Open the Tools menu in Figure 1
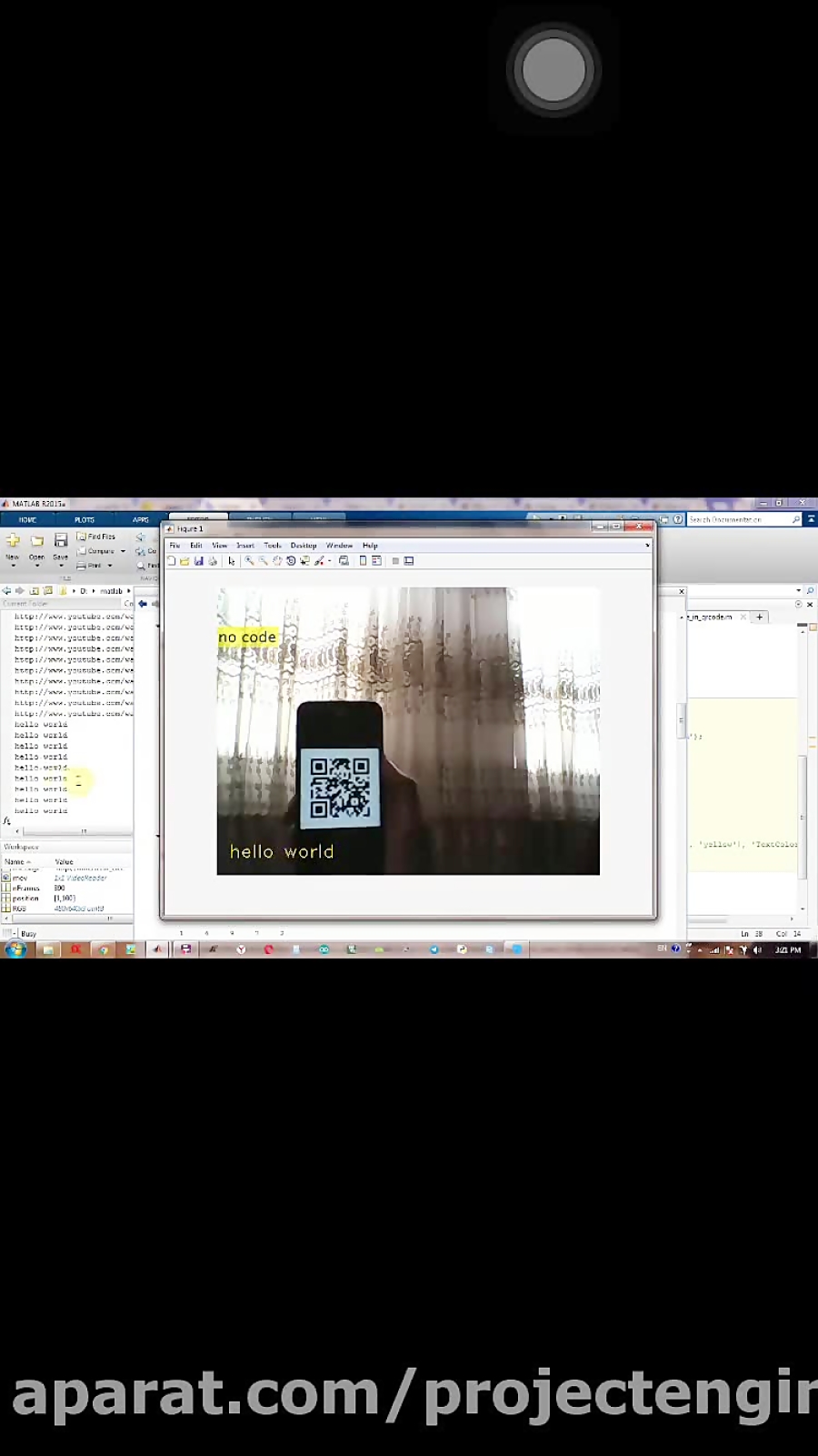This screenshot has height=1456, width=818. tap(273, 546)
